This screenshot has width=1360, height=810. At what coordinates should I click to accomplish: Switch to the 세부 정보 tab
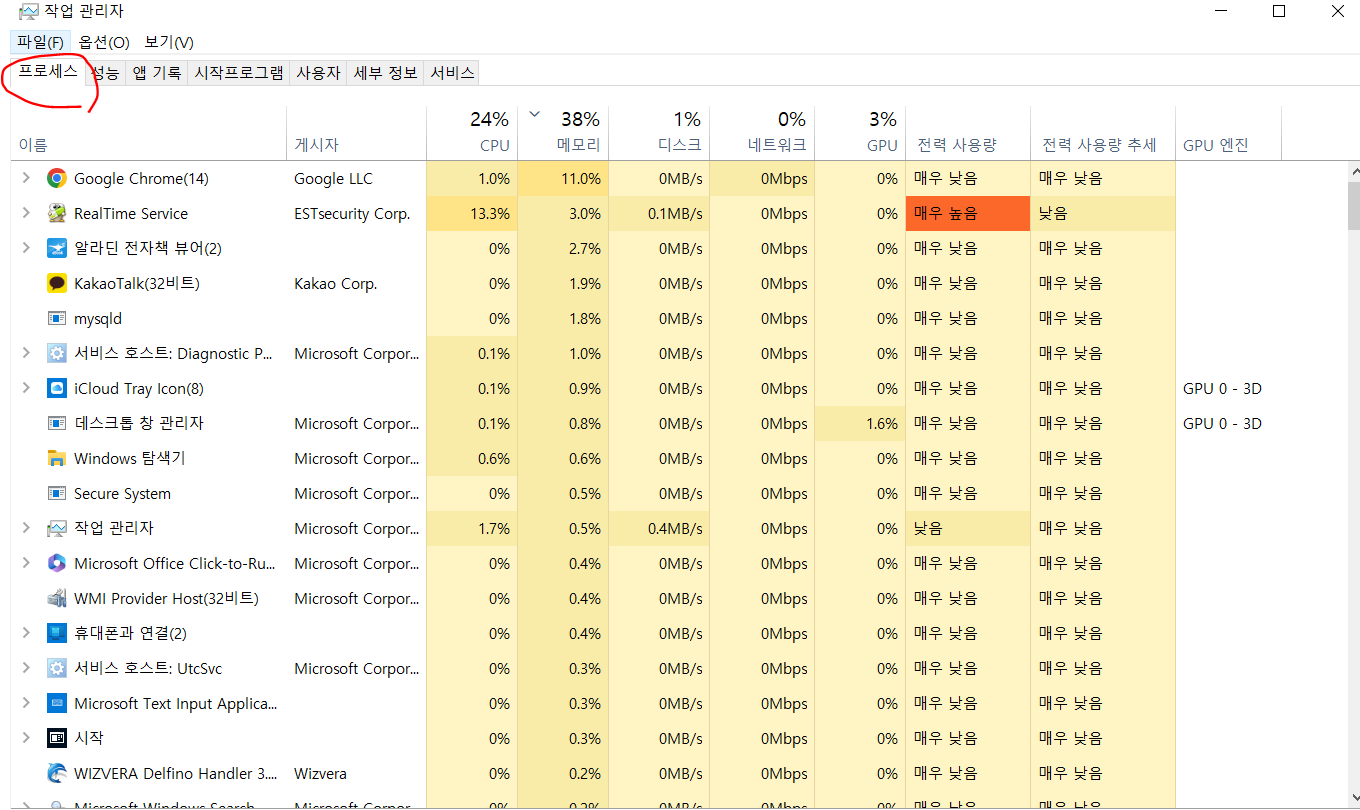[385, 73]
